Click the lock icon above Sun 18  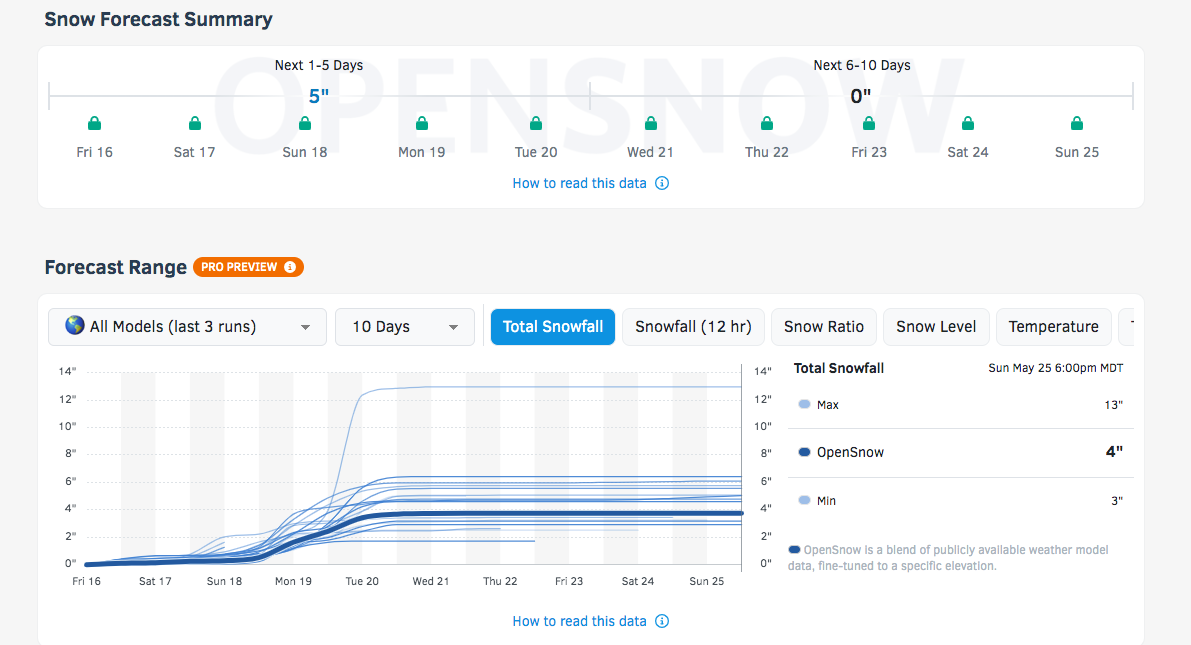(x=305, y=123)
